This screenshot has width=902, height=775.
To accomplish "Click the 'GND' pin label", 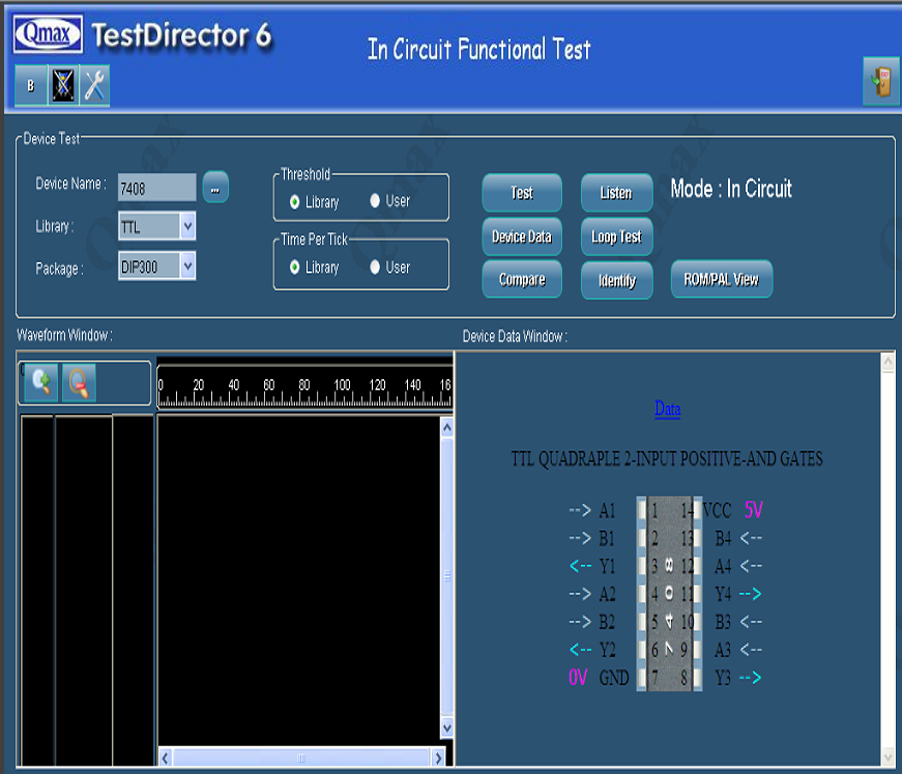I will point(614,678).
